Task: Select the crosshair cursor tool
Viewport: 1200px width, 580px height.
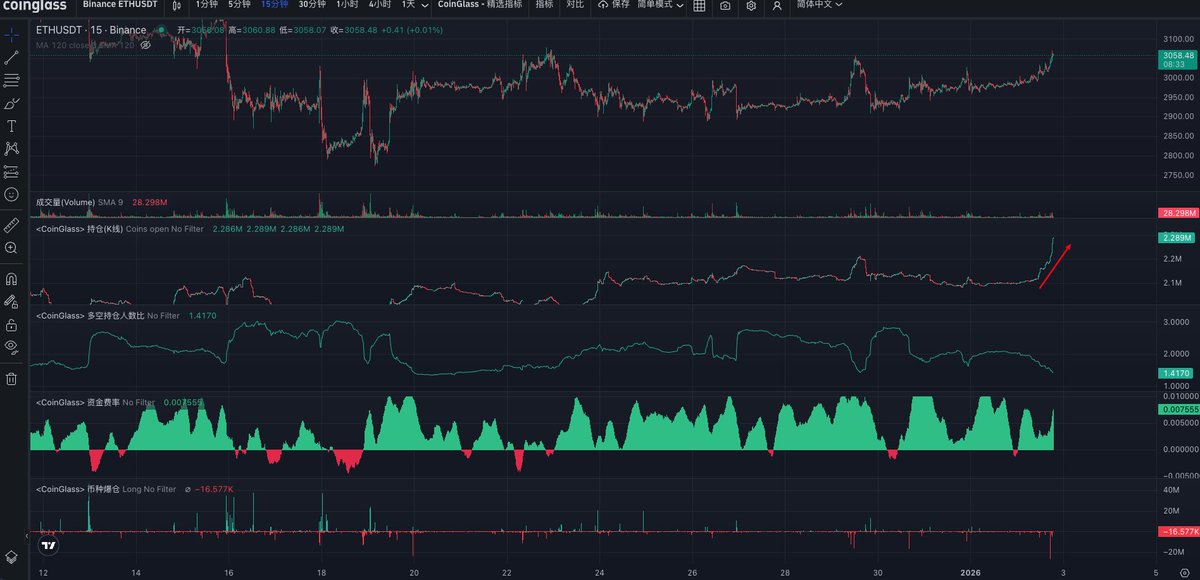Action: [x=11, y=35]
